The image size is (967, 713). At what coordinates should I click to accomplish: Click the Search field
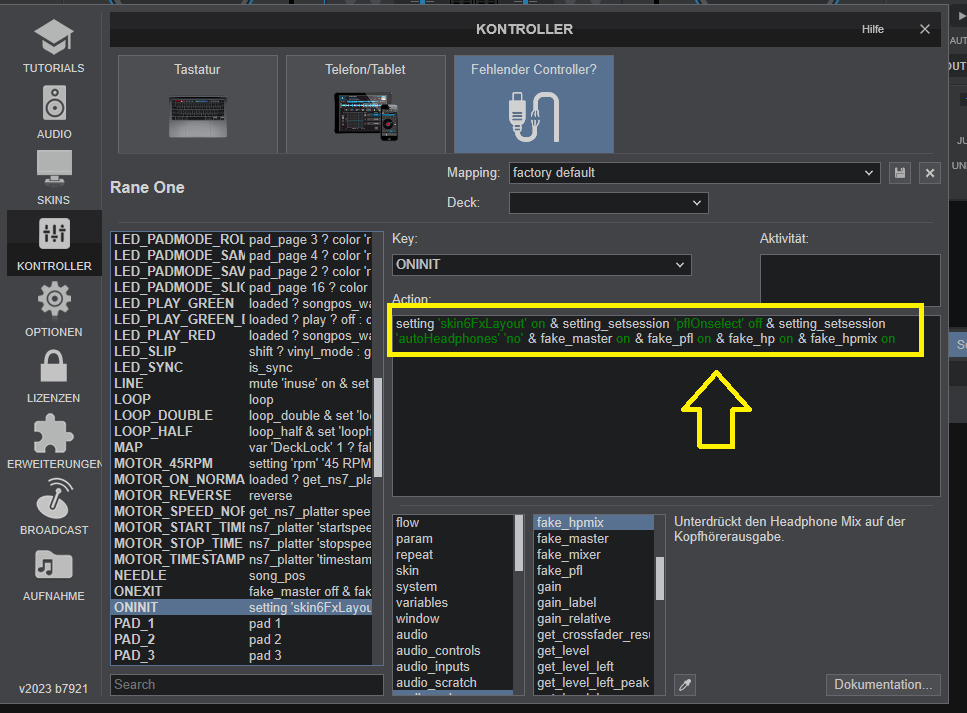tap(247, 685)
